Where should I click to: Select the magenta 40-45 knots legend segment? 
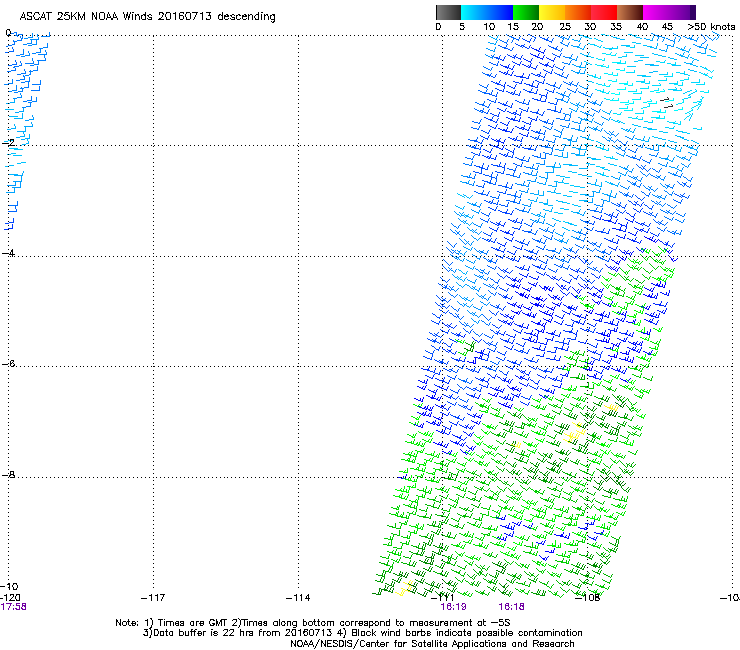pyautogui.click(x=656, y=12)
